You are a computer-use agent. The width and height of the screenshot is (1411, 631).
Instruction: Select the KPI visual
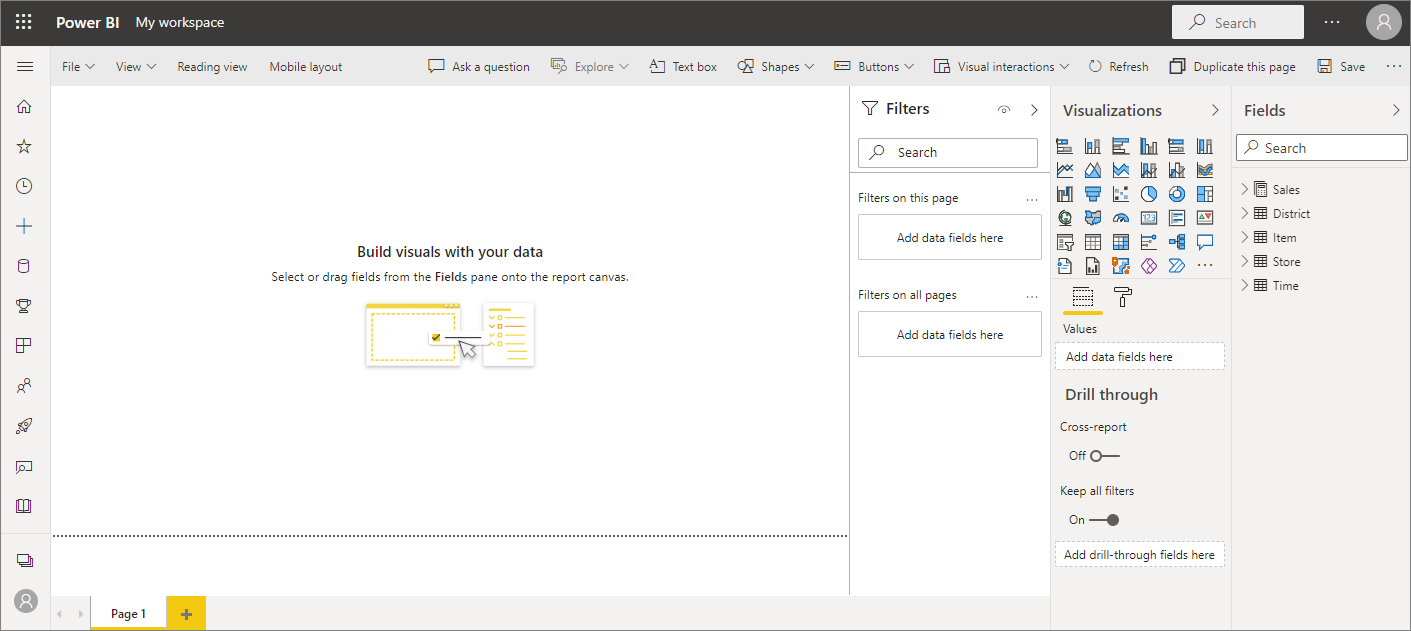click(1205, 217)
